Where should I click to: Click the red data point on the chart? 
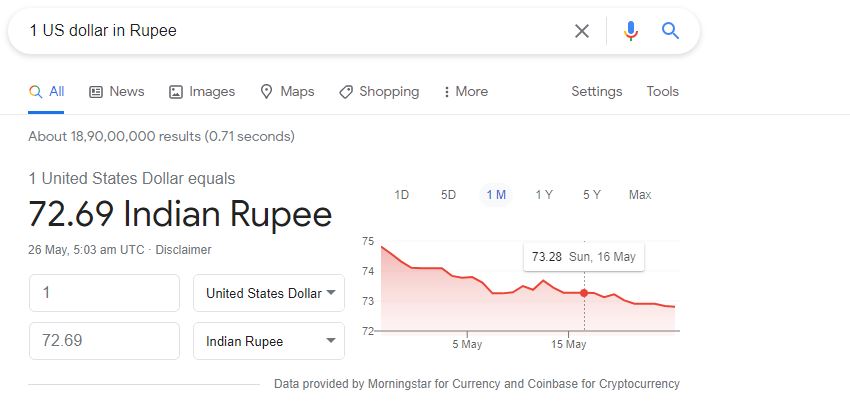coord(584,292)
